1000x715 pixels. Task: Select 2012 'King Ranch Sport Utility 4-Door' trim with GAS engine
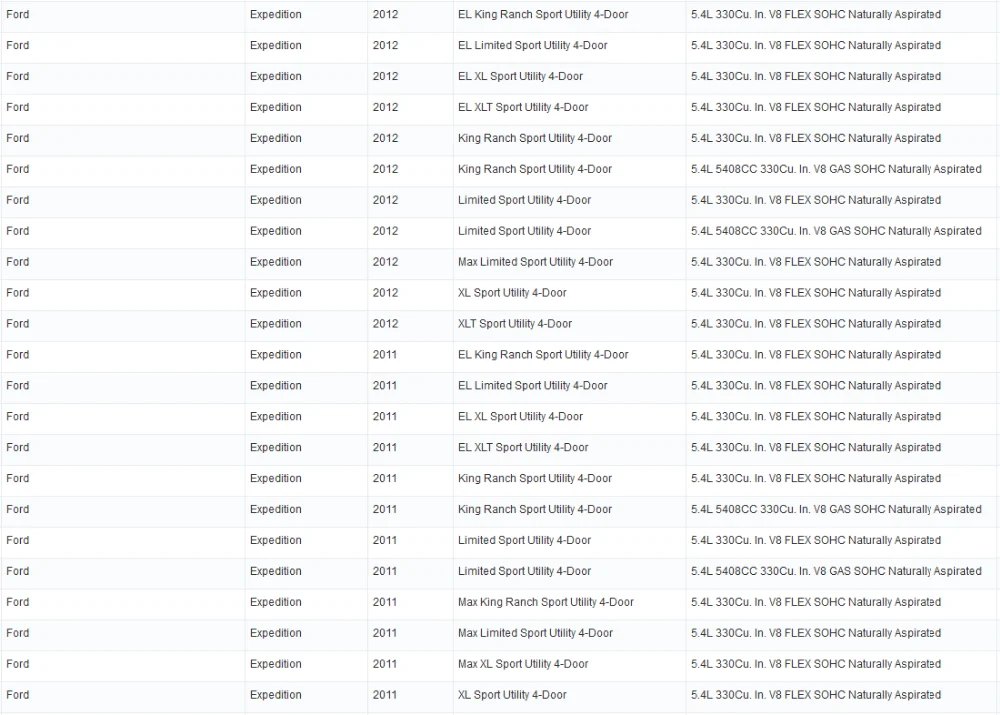(x=534, y=169)
